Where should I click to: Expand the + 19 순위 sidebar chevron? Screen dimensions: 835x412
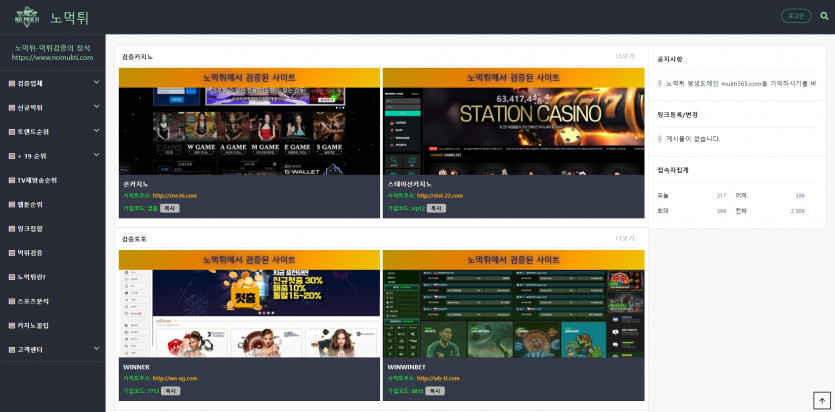96,156
